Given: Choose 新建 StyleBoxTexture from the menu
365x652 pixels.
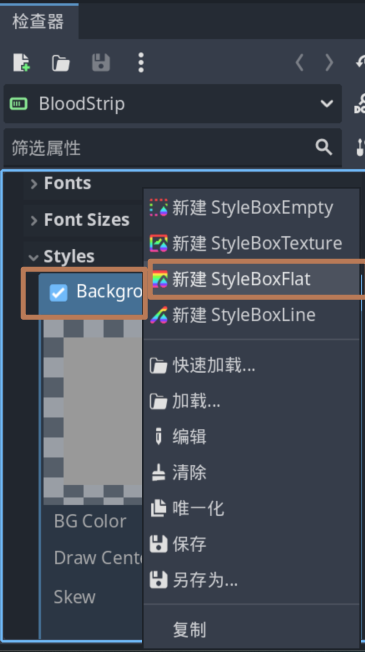Looking at the screenshot, I should click(252, 243).
